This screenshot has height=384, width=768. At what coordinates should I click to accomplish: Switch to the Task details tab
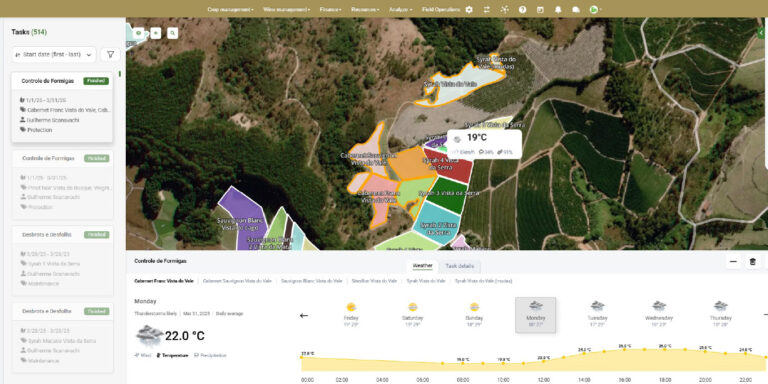tap(459, 266)
